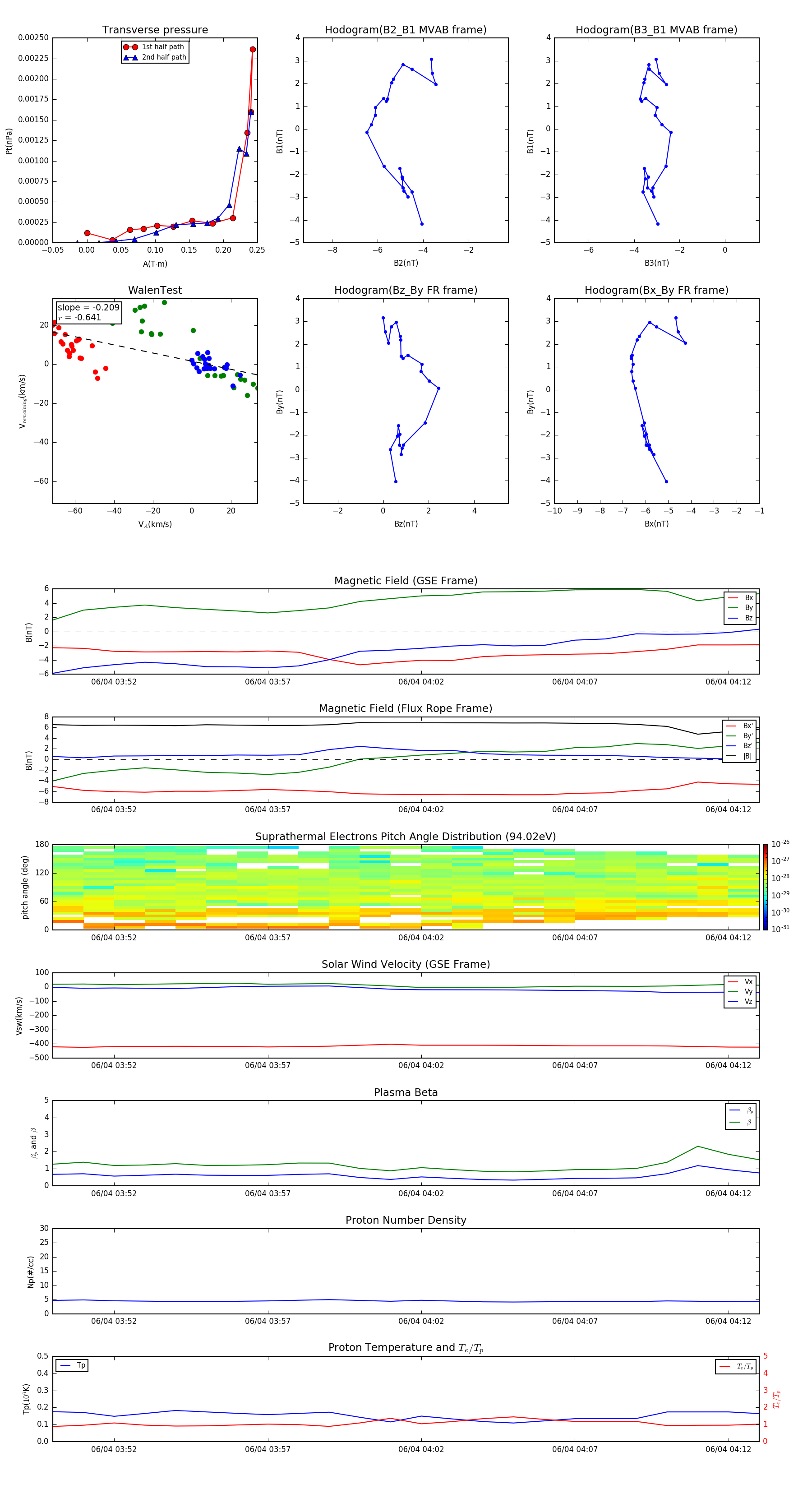Click the 'Magnetic Field (Flux Rope Frame)' title
Screen dimensions: 812x1489
(406, 708)
